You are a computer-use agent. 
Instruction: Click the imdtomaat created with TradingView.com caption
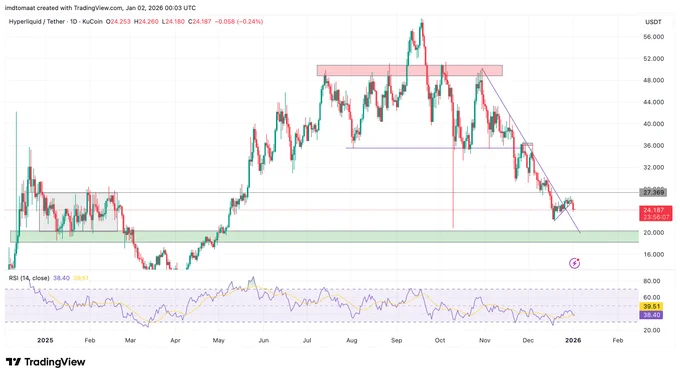101,8
